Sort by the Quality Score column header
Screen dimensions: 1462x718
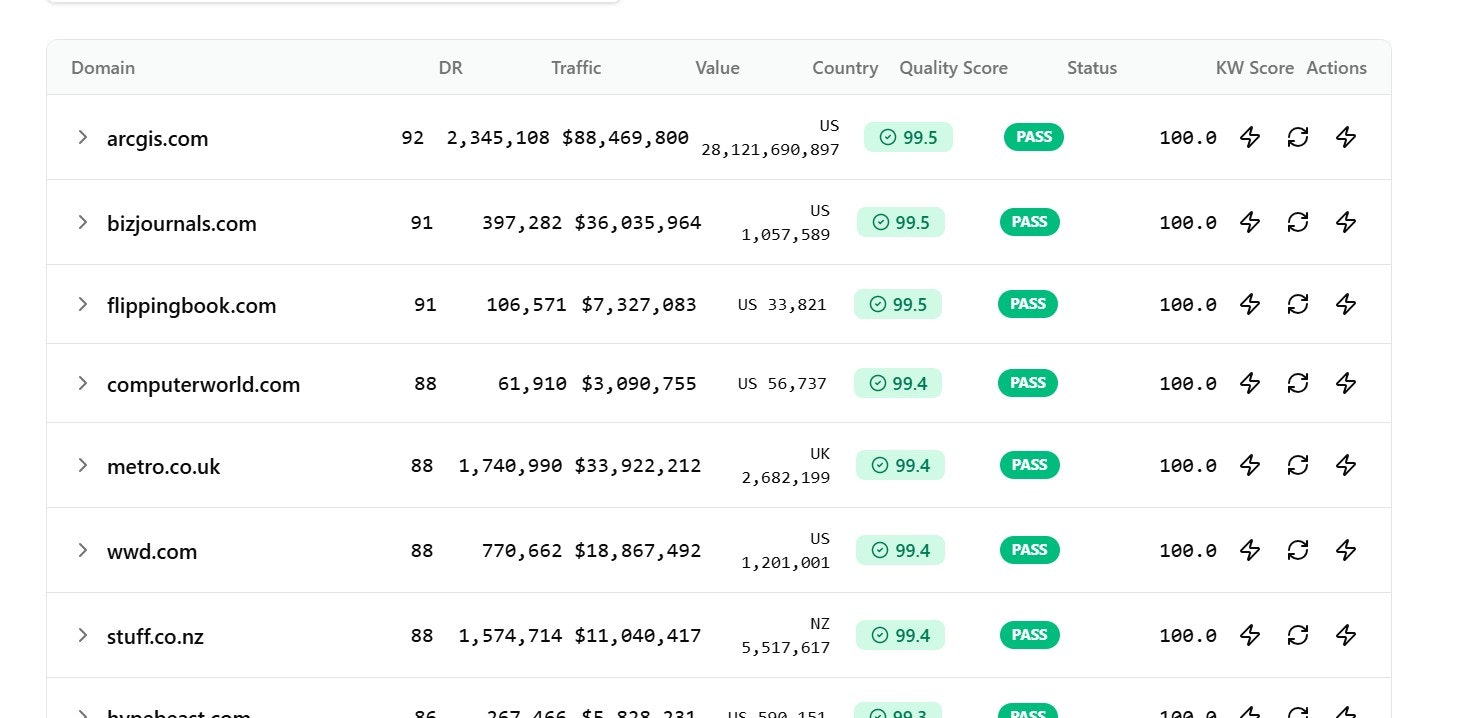click(x=953, y=68)
